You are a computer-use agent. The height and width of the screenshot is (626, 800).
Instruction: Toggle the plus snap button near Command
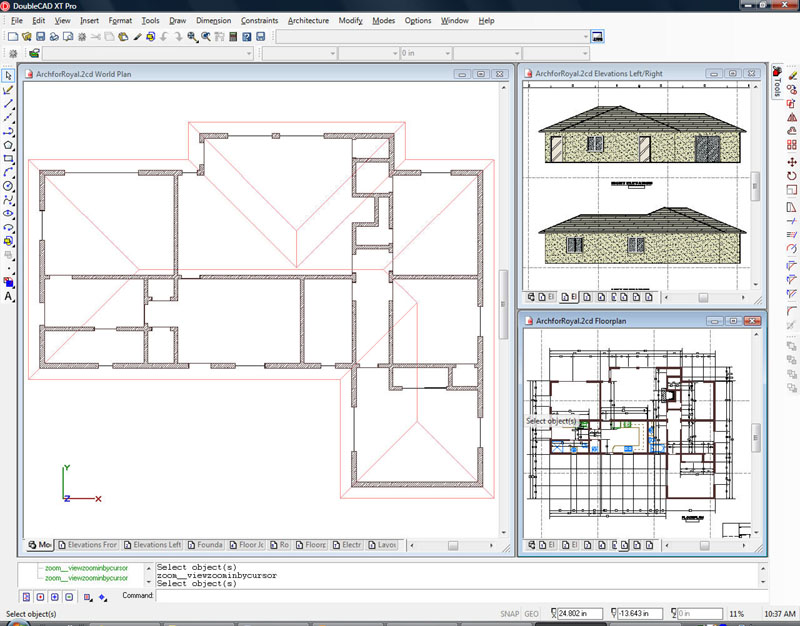tap(55, 597)
